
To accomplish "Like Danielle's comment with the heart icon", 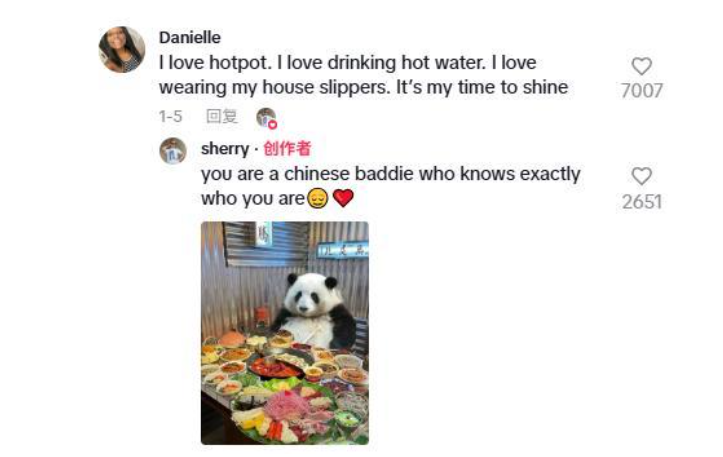I will pos(641,66).
